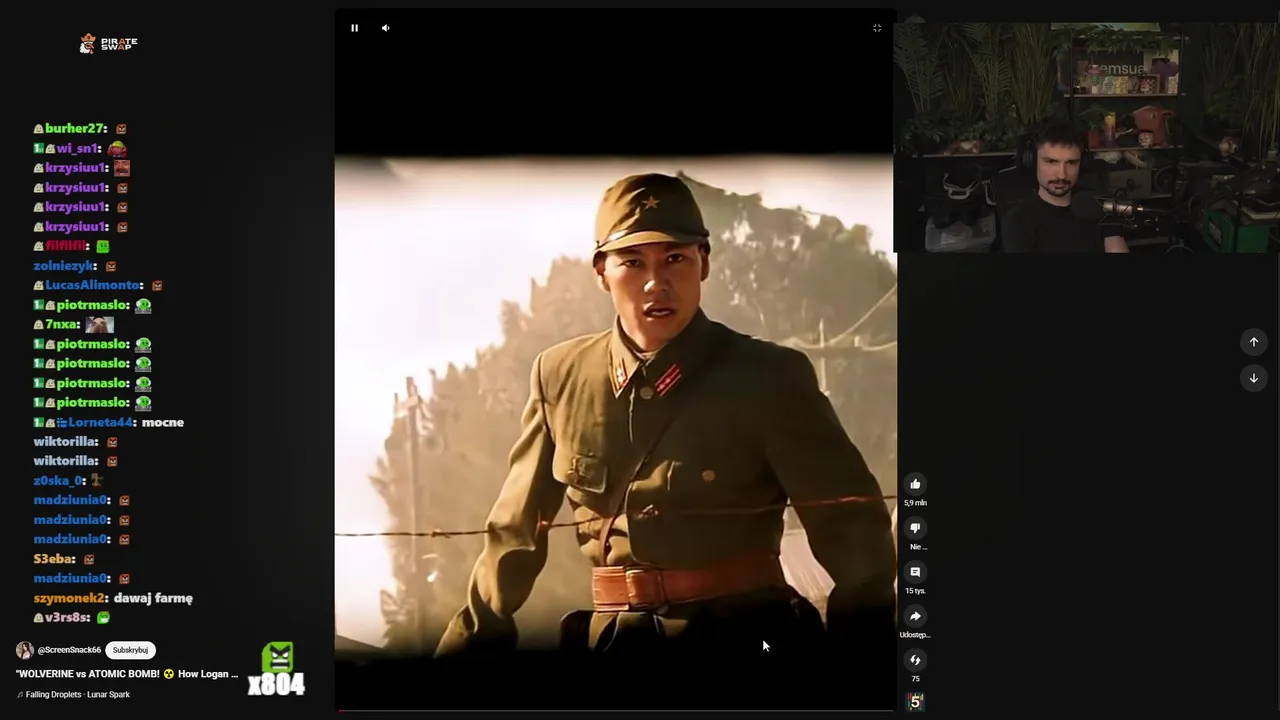Select chat user LucasAlimonto

coord(94,285)
